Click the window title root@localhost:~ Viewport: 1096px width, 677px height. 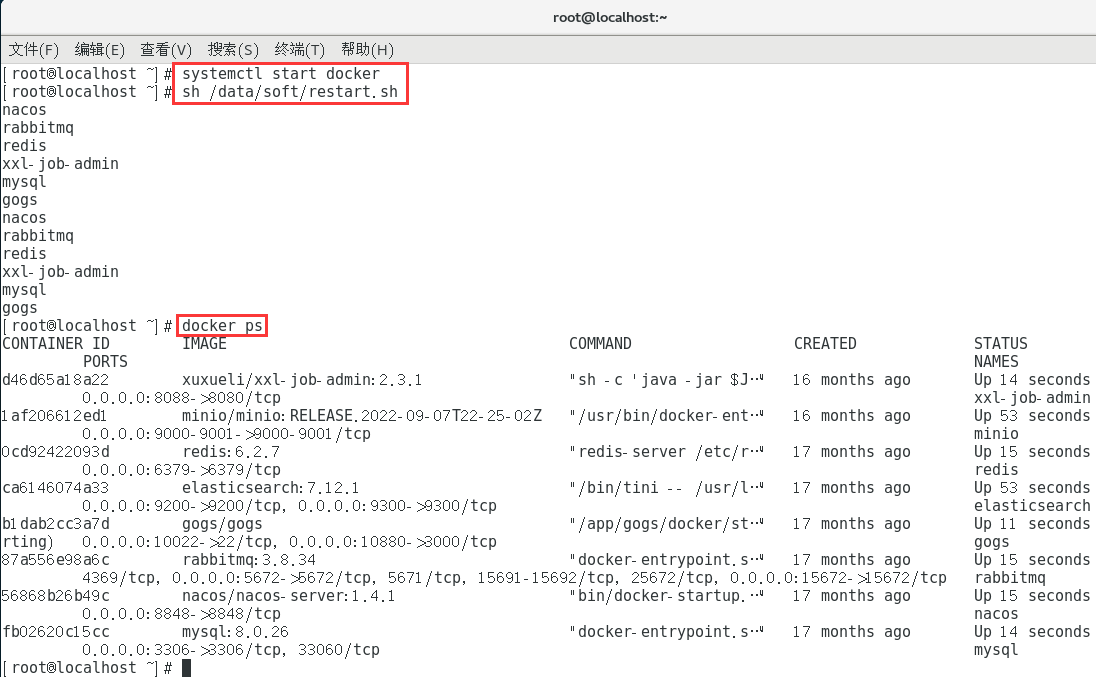610,17
